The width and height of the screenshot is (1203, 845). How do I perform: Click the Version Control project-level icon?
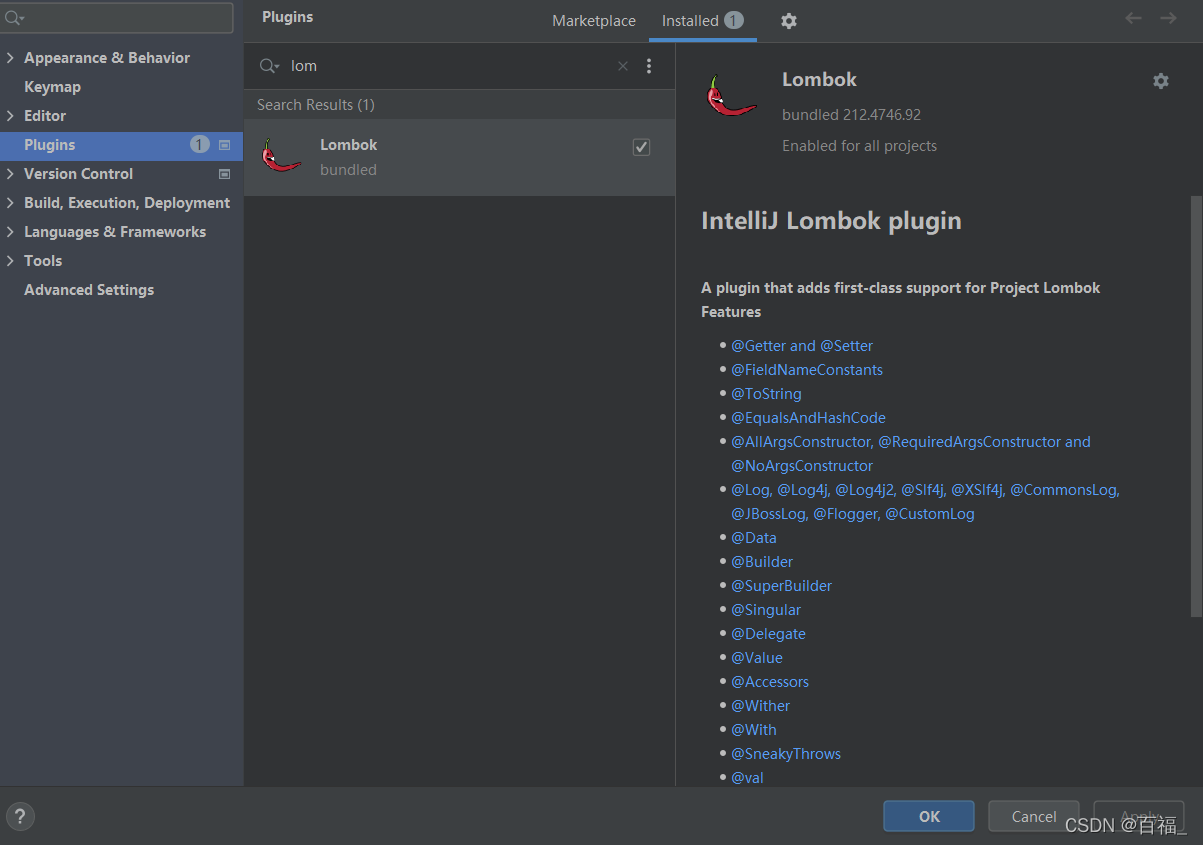[224, 174]
